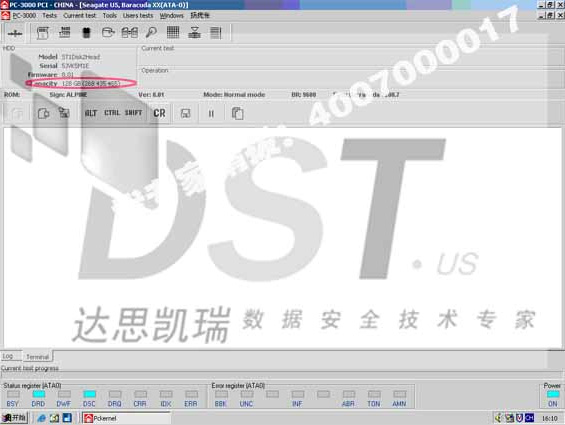This screenshot has width=565, height=425.
Task: Toggle the ALT key button
Action: tap(90, 113)
